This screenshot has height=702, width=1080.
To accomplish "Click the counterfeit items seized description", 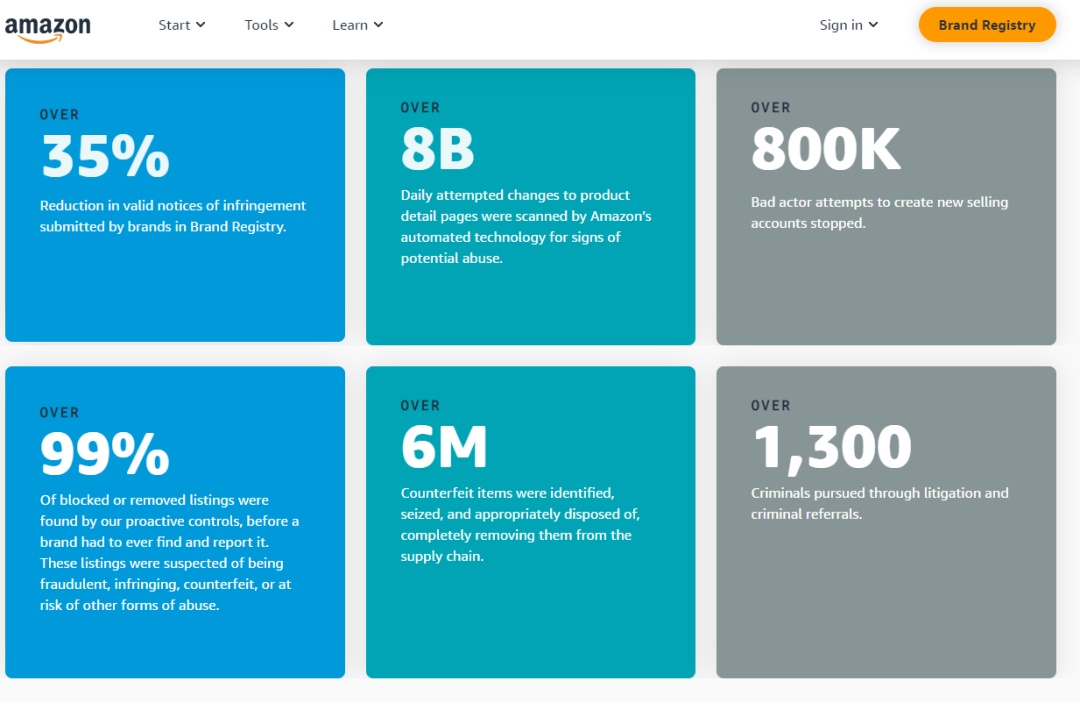I will pyautogui.click(x=519, y=524).
